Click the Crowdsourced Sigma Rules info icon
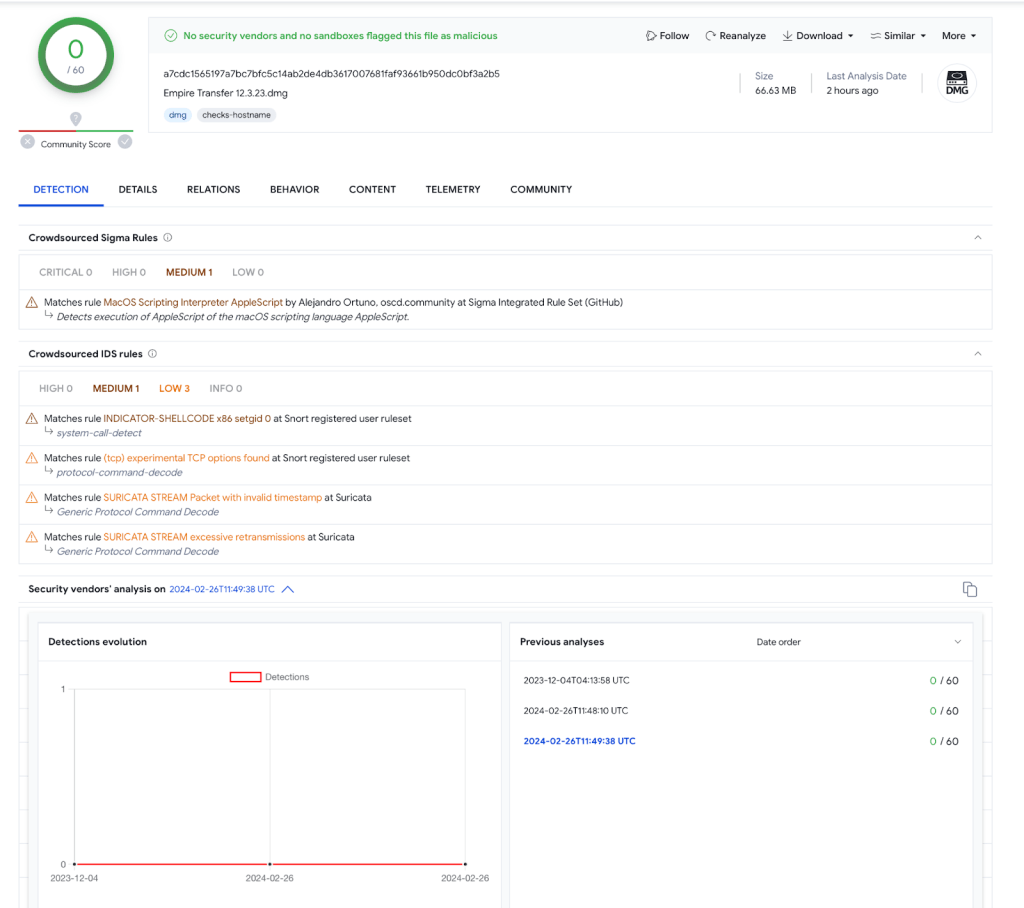 (167, 237)
